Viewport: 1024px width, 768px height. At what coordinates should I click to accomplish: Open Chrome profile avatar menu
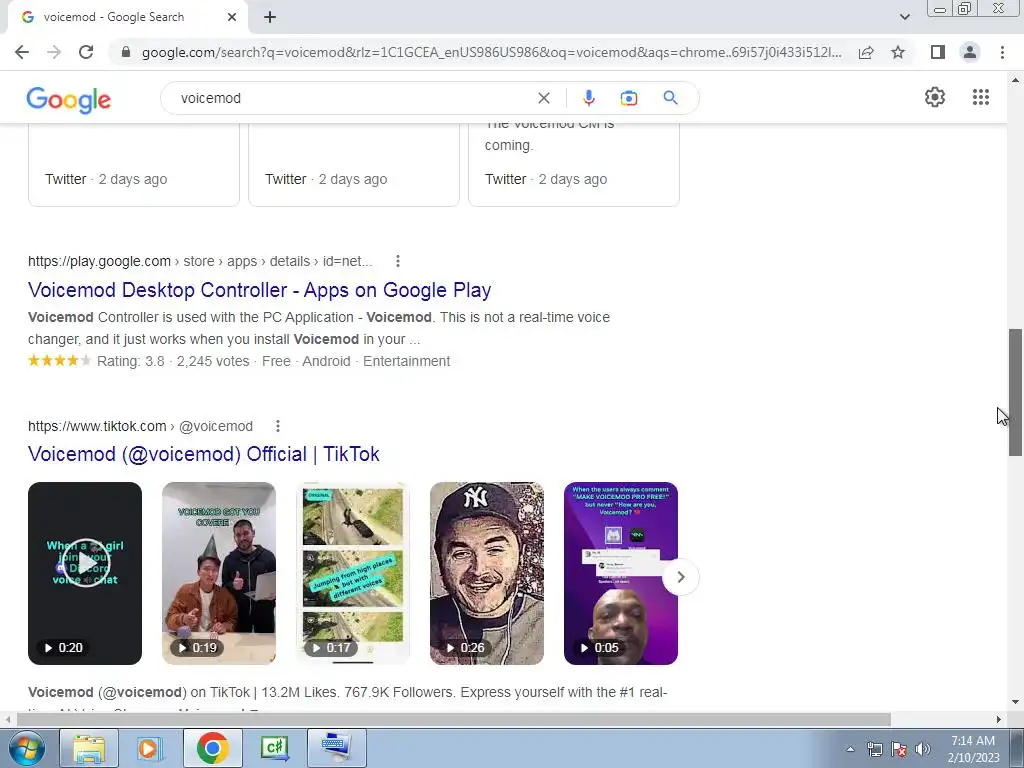[x=970, y=52]
